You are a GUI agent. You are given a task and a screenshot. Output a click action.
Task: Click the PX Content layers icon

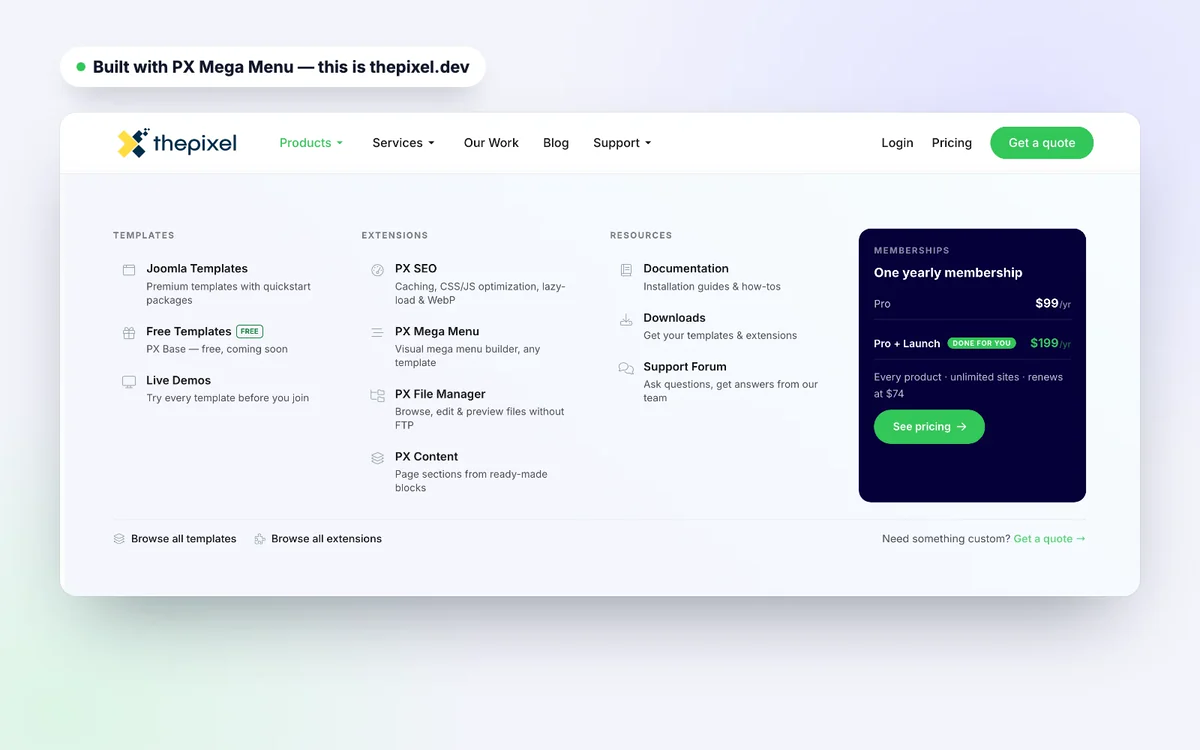(x=377, y=458)
